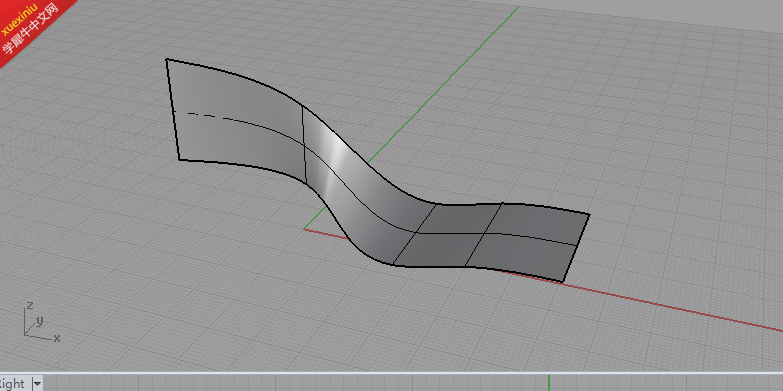Click the y label of the axes icon
Screen dimensions: 783x391
pos(39,321)
